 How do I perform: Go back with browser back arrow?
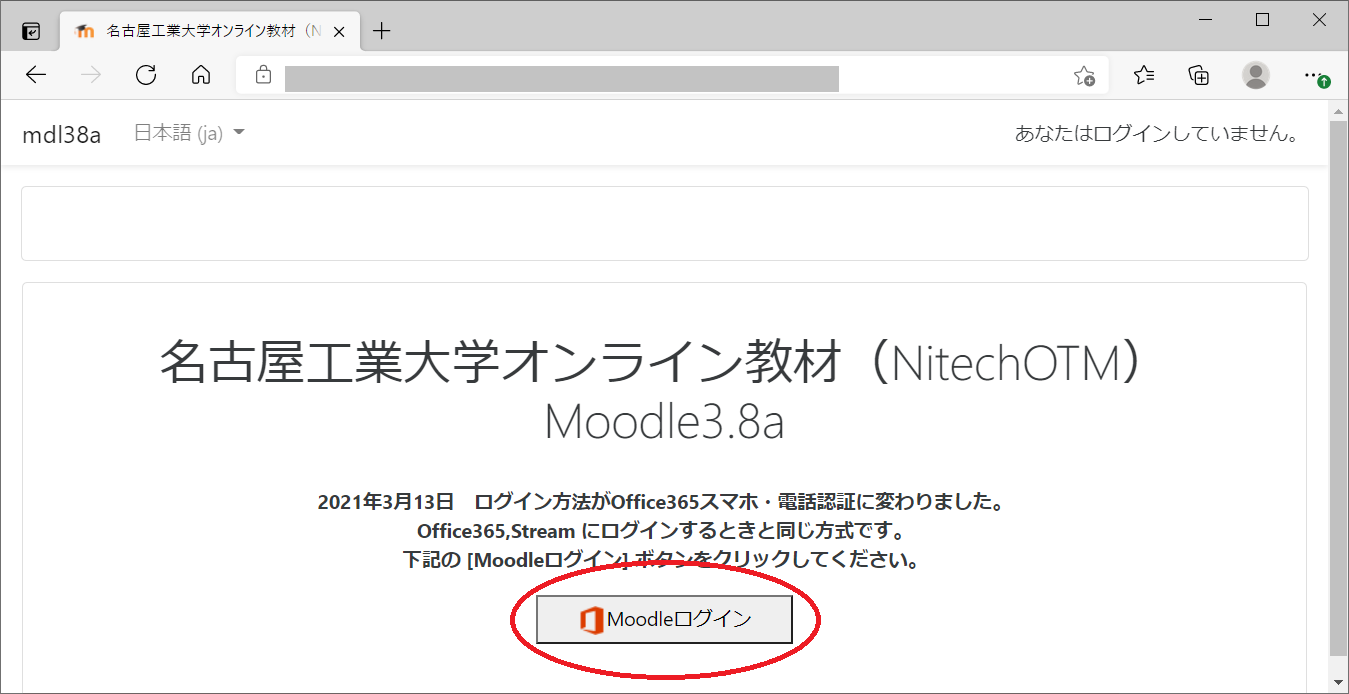pyautogui.click(x=36, y=75)
